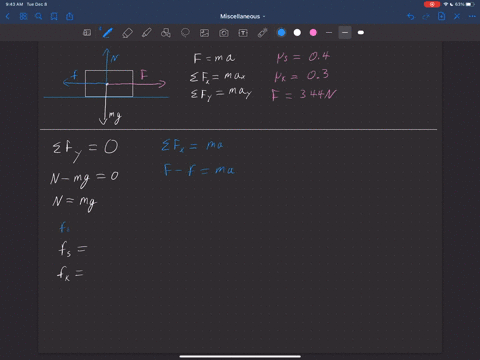Viewport: 480px width, 360px height.
Task: Close the document with the X
Action: [x=457, y=16]
